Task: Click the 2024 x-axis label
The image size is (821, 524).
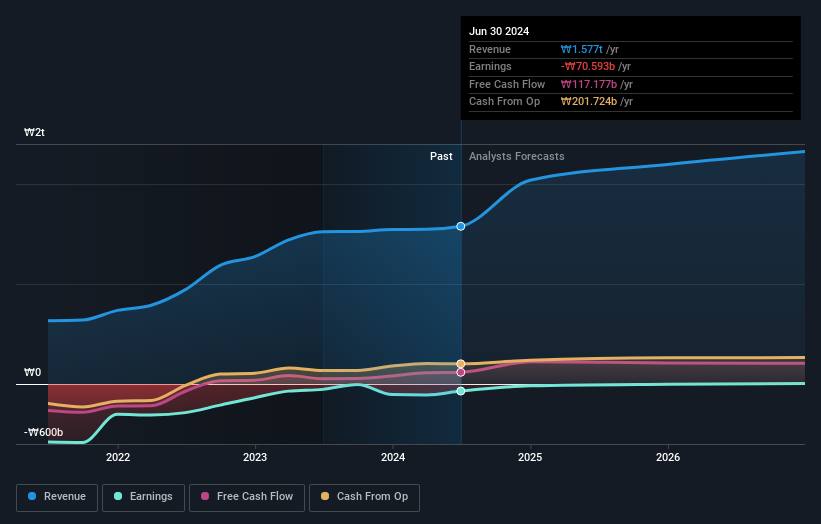Action: [393, 457]
